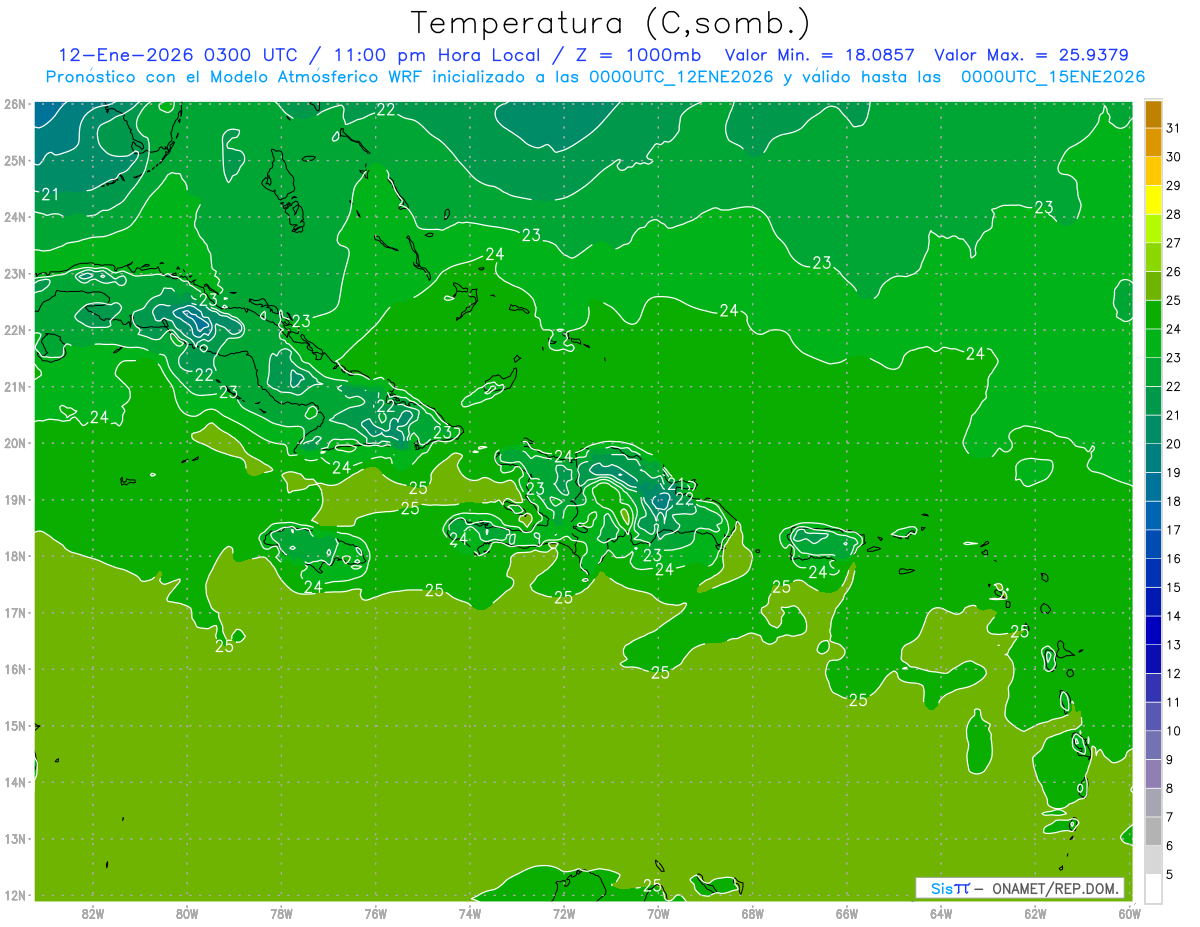Click the deep blue colorbar segment between 13 and 14
The image size is (1200, 927).
click(1153, 630)
